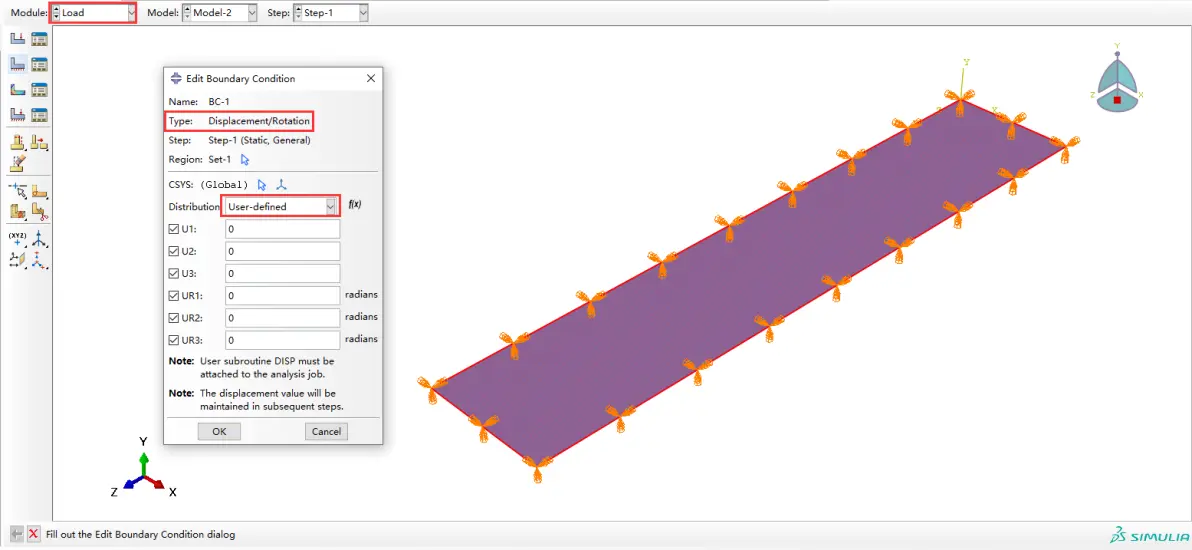Image resolution: width=1192 pixels, height=550 pixels.
Task: Click OK in Edit Boundary Condition dialog
Action: [x=219, y=431]
